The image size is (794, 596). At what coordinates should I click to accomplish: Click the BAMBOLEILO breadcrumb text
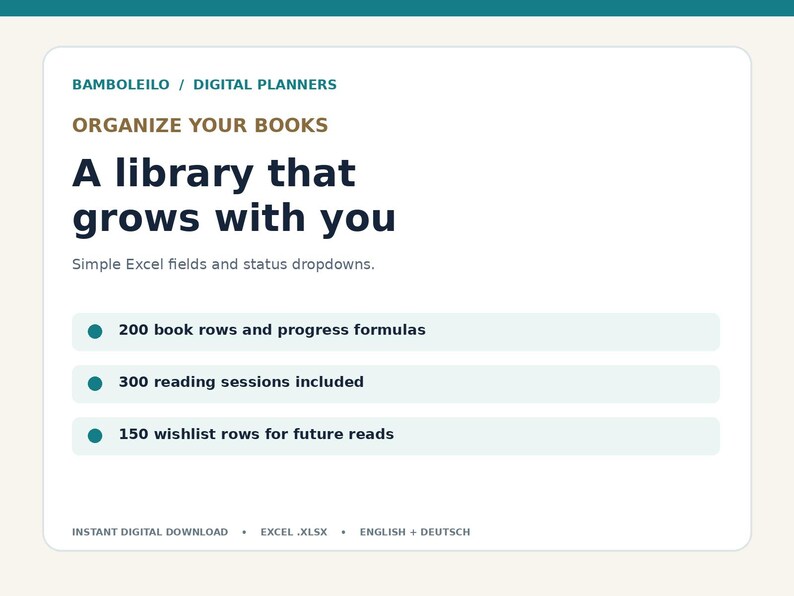point(121,85)
